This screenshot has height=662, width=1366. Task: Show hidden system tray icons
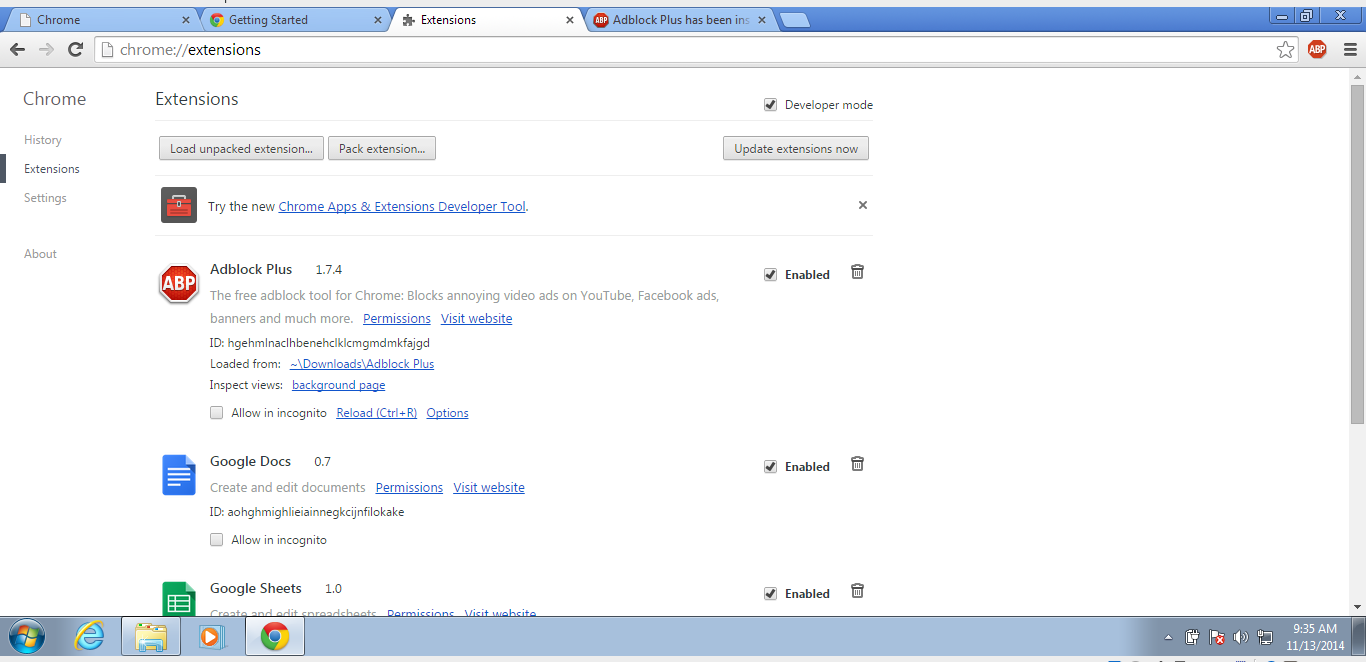pyautogui.click(x=1168, y=637)
